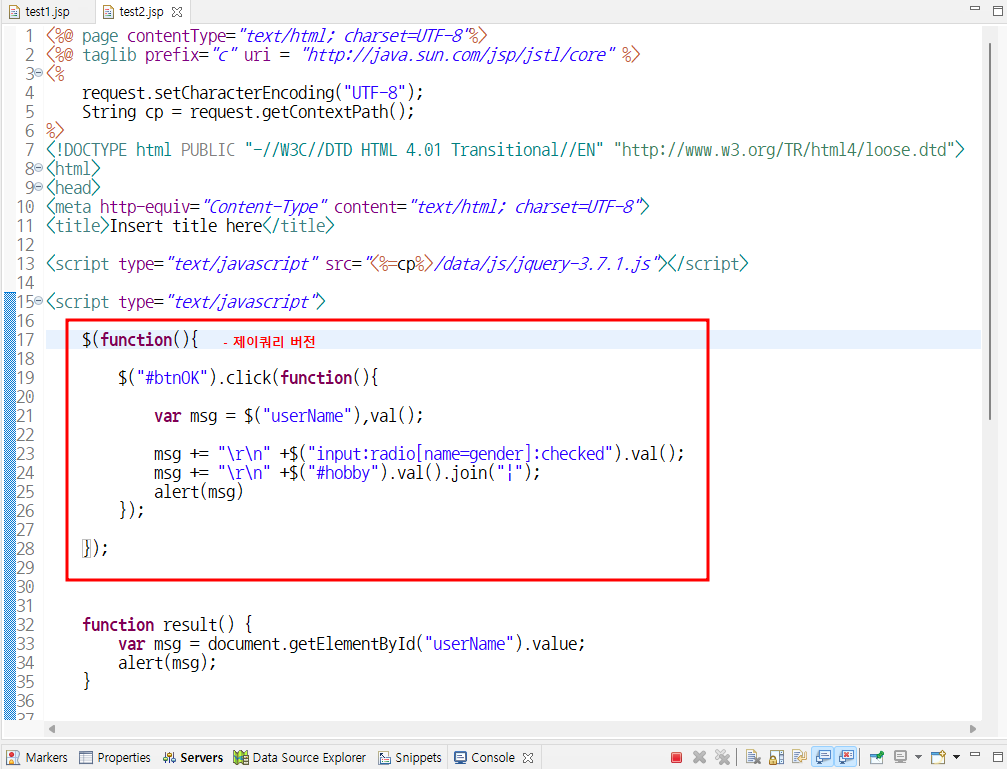
Task: Click the Open Console icon
Action: click(938, 757)
